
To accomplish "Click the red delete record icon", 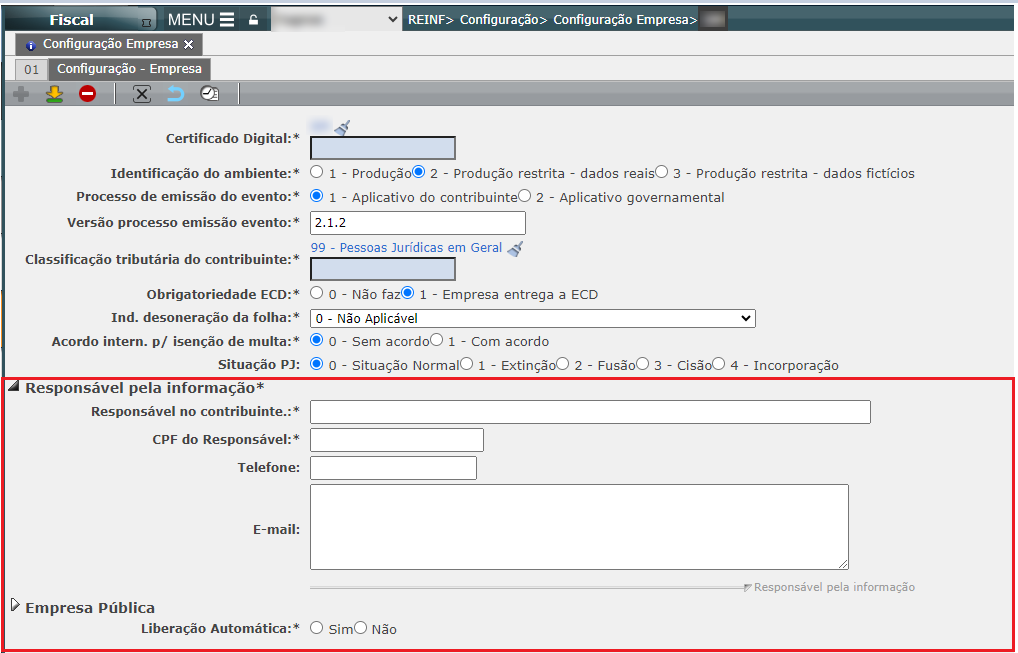I will pos(88,94).
